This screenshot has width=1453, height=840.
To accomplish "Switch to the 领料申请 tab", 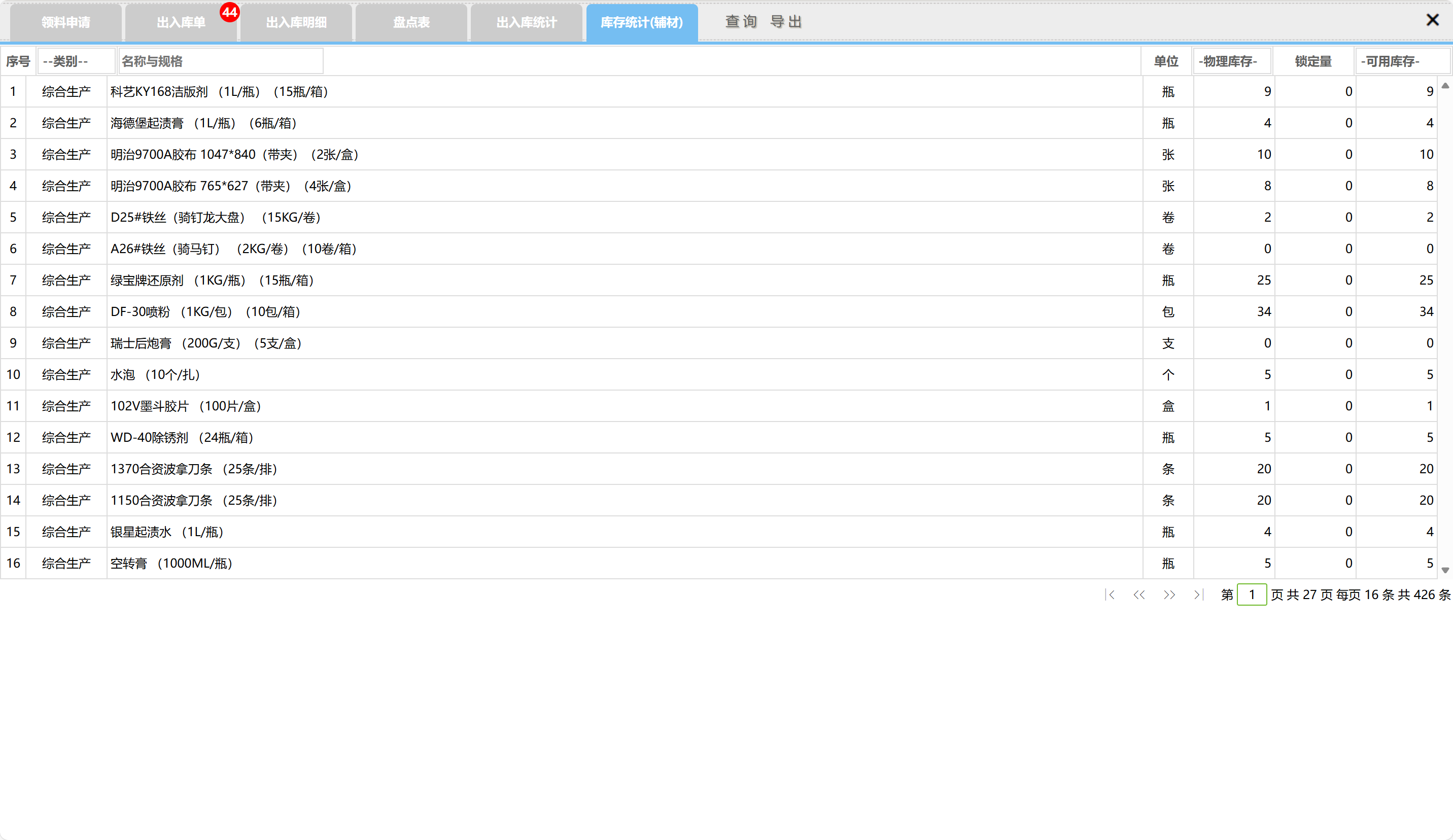I will coord(66,22).
